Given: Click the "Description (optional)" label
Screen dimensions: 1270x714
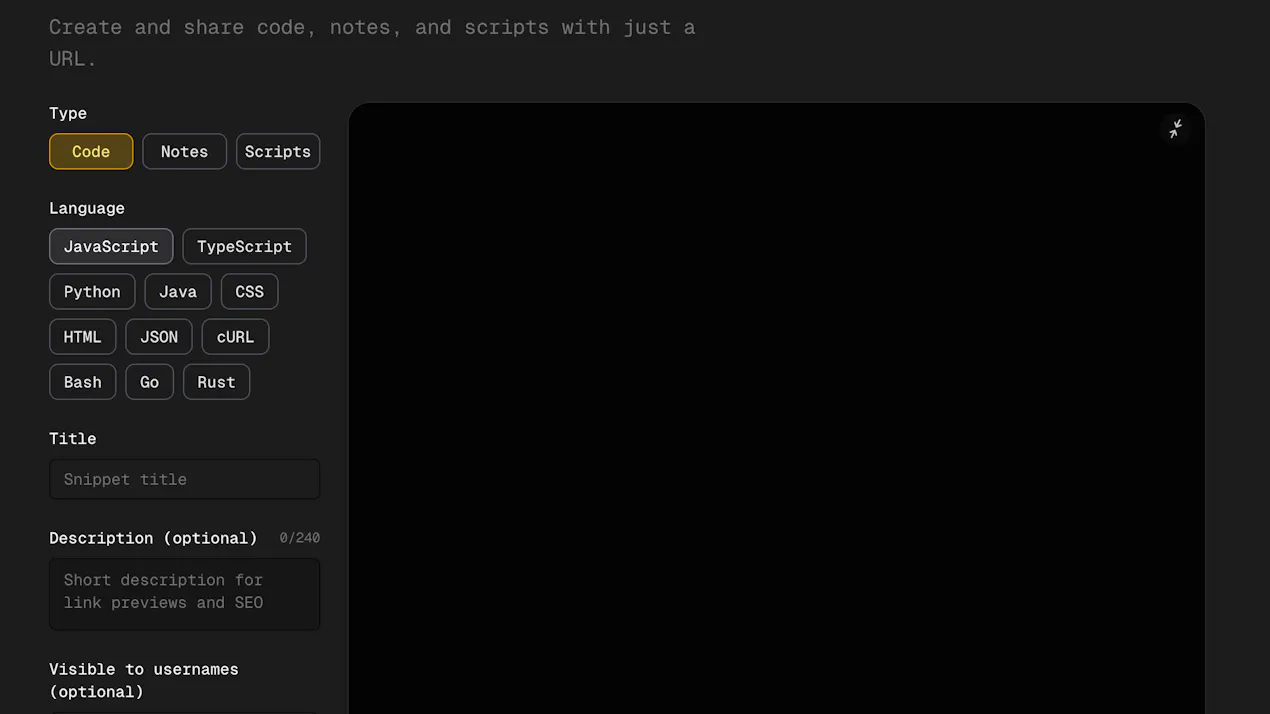Looking at the screenshot, I should tap(153, 538).
